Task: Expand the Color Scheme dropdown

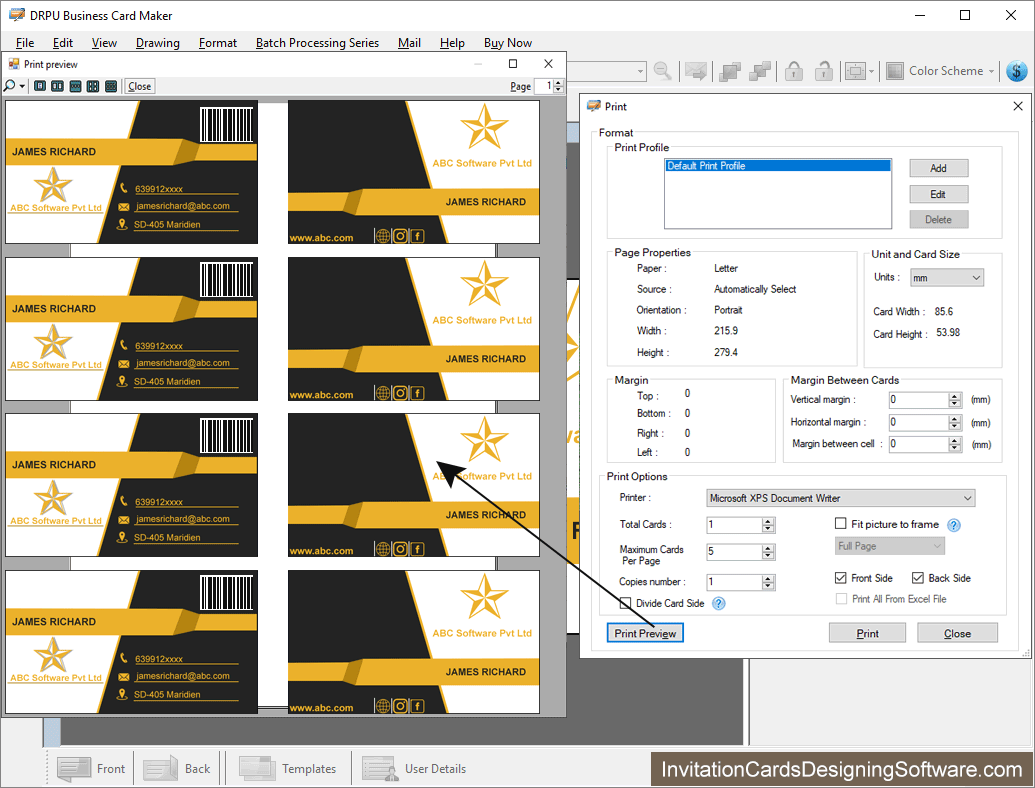Action: [991, 71]
